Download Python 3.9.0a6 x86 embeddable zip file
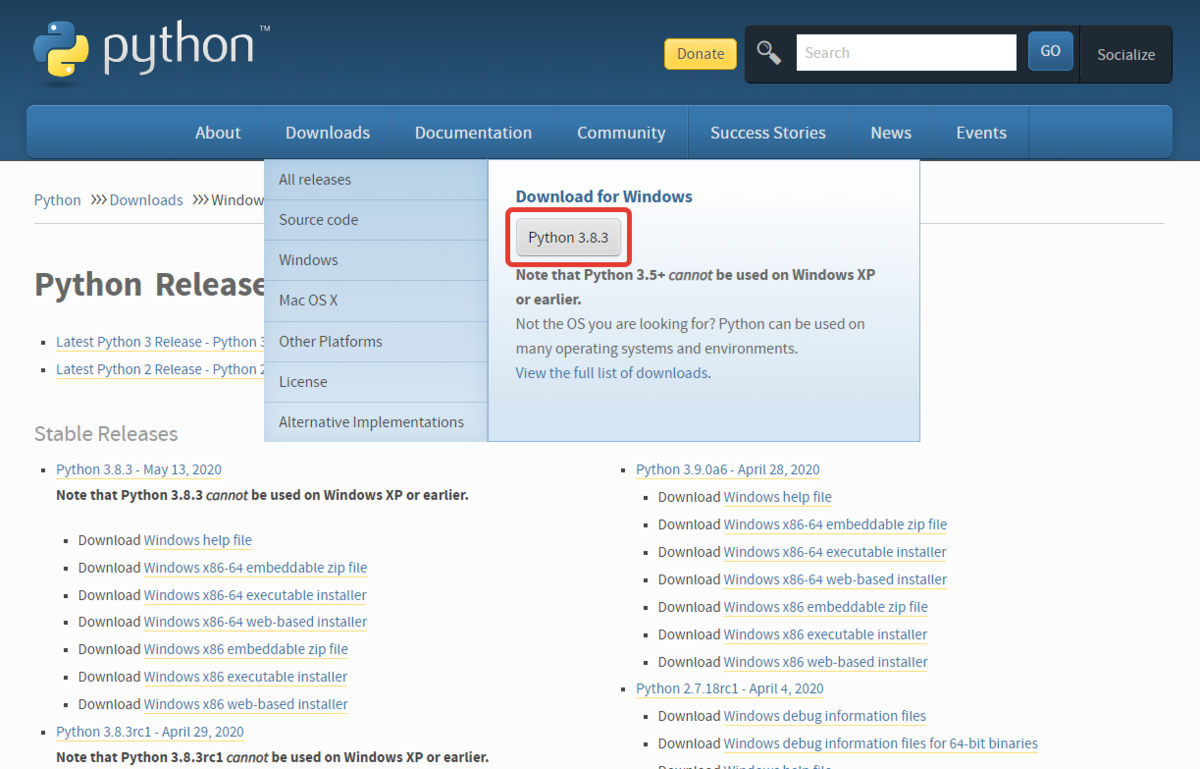Screen dimensions: 1200x769 [826, 607]
